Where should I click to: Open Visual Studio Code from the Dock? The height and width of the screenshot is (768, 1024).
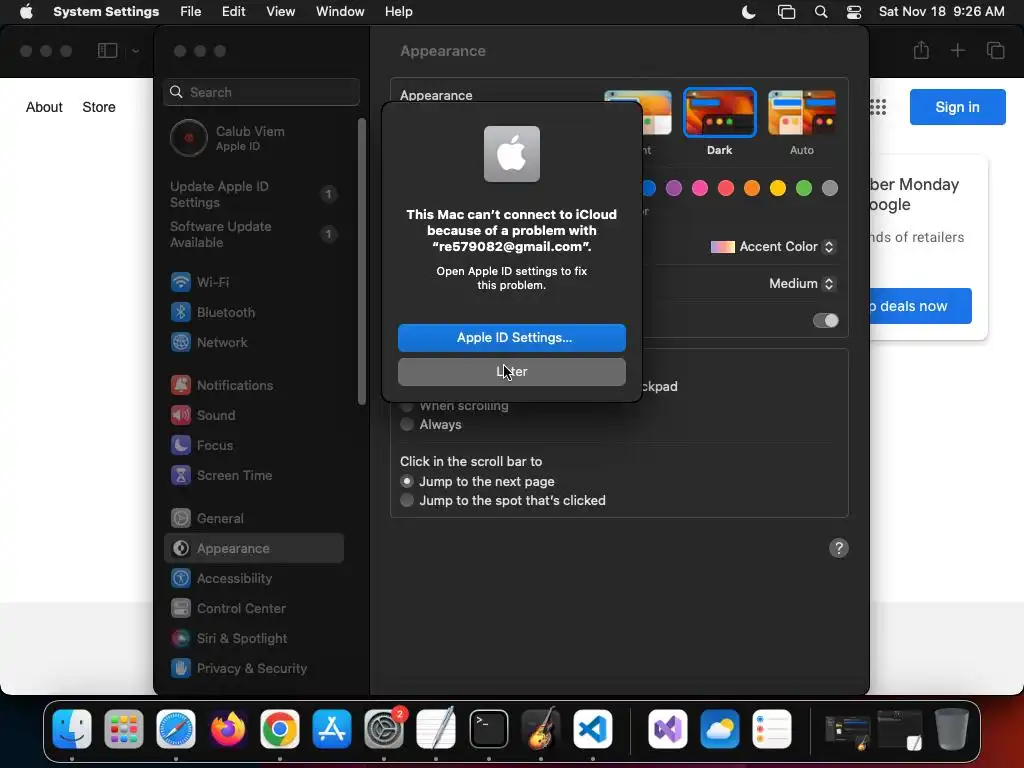(592, 729)
